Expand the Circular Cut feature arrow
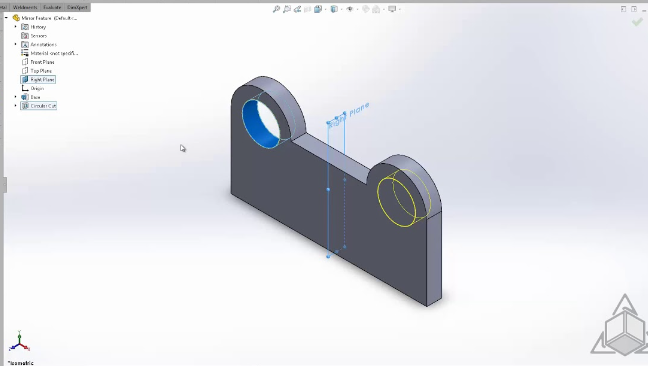Screen dimensions: 648x366 coord(16,105)
